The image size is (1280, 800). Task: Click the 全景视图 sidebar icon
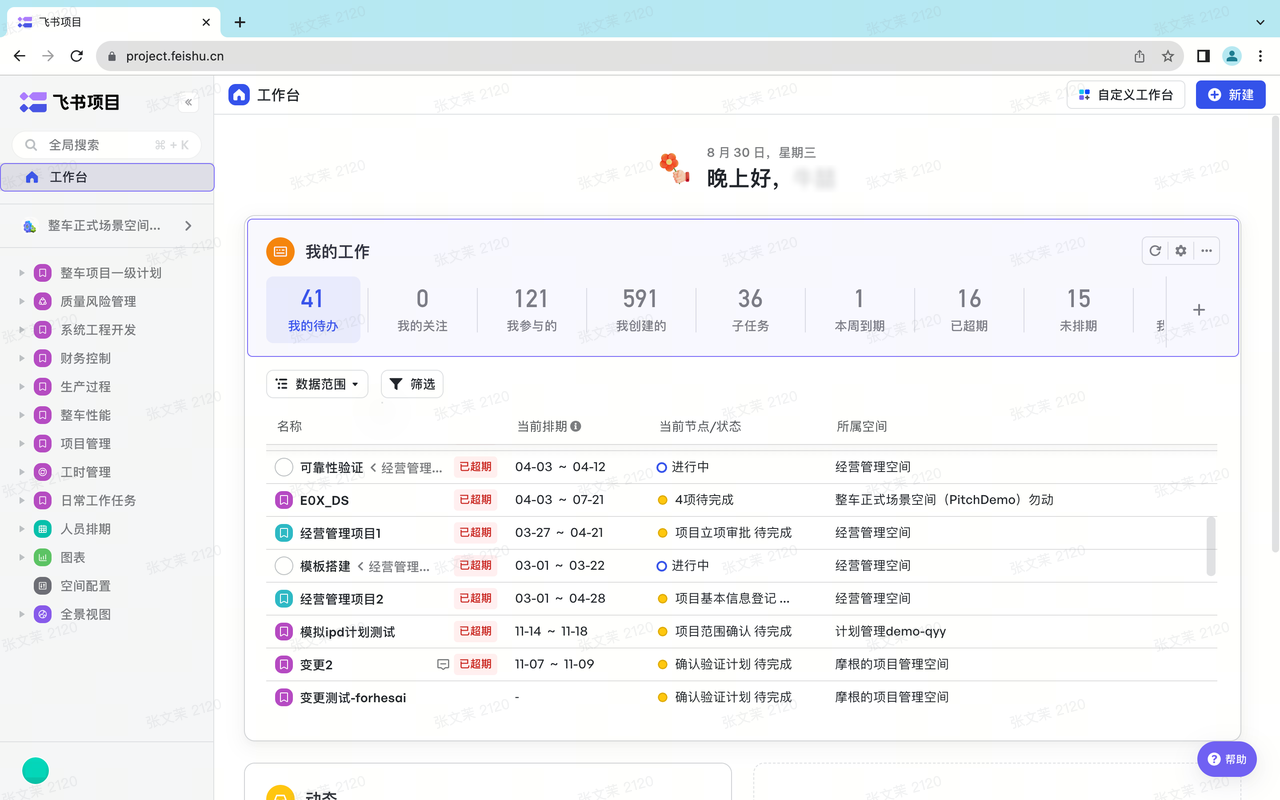point(43,614)
